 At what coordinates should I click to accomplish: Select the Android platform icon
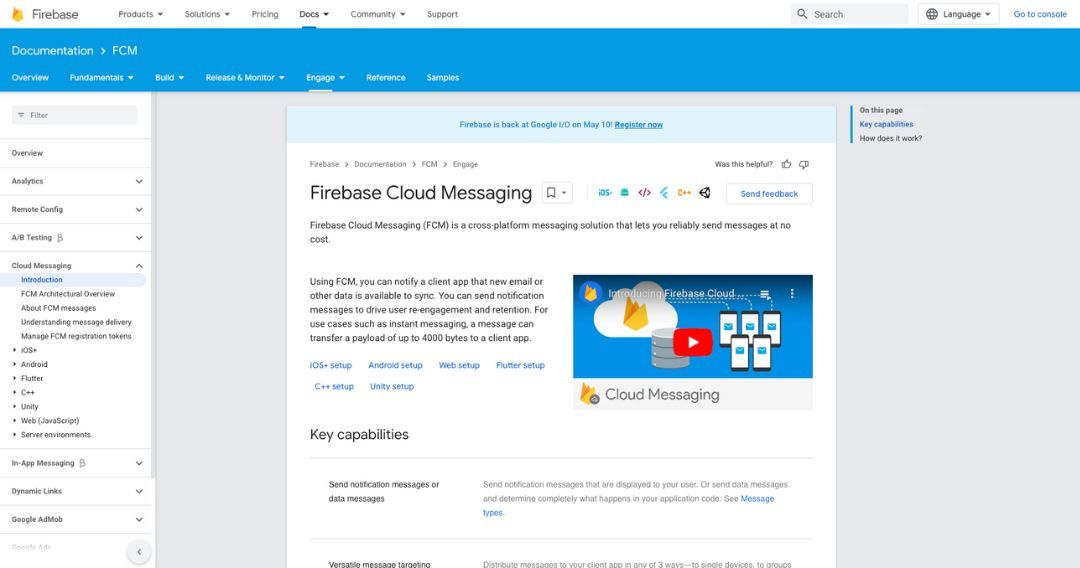[624, 193]
